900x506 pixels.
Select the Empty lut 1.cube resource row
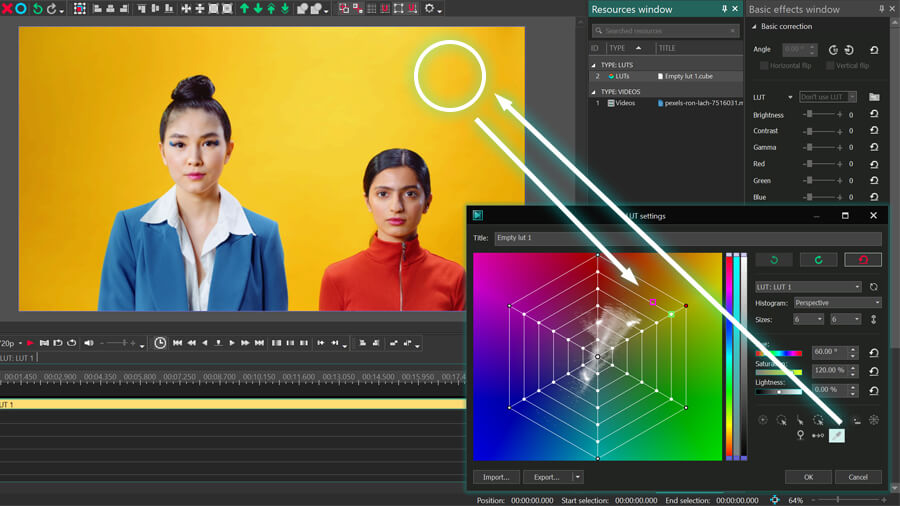click(666, 76)
